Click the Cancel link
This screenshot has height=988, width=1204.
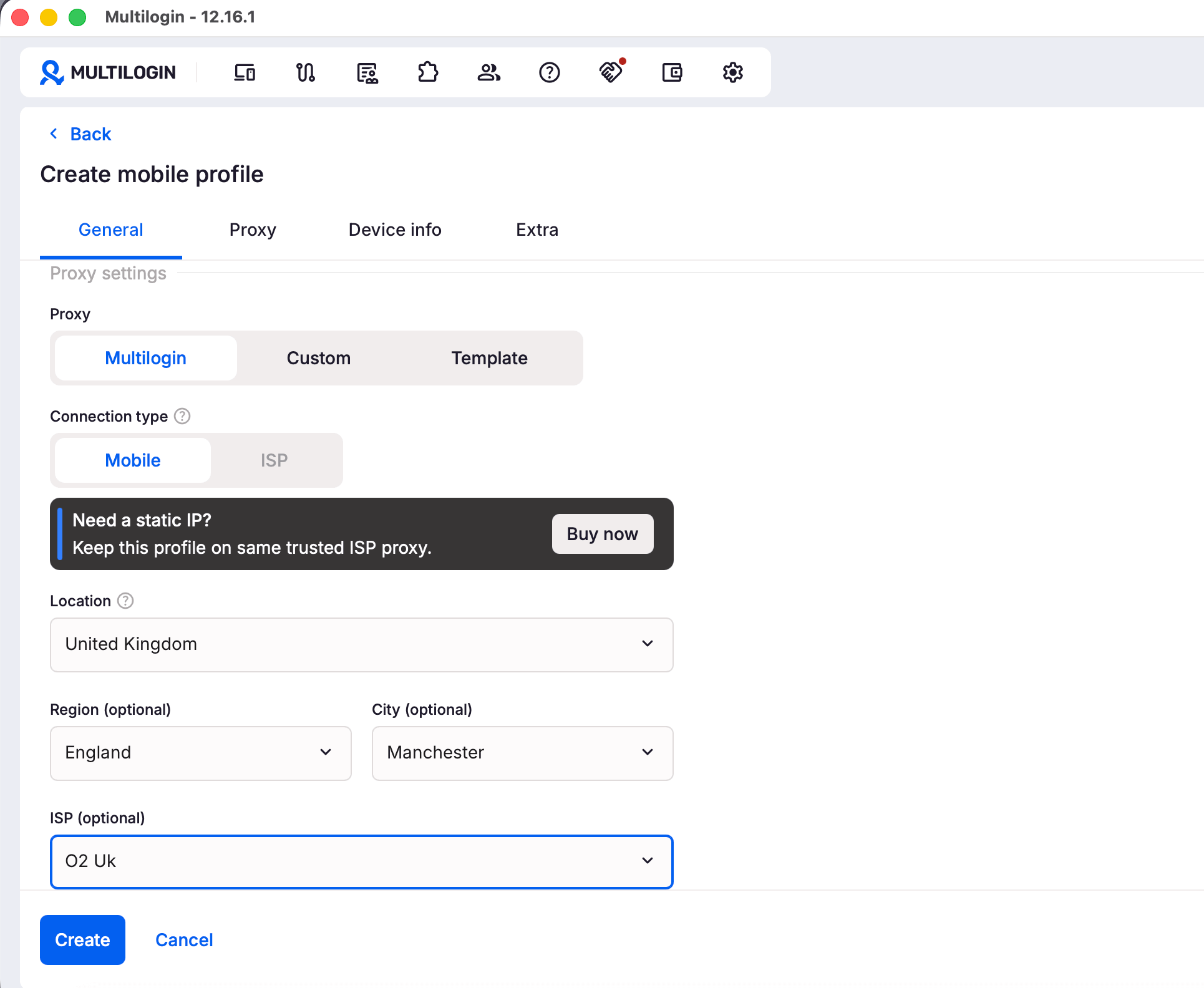[184, 940]
